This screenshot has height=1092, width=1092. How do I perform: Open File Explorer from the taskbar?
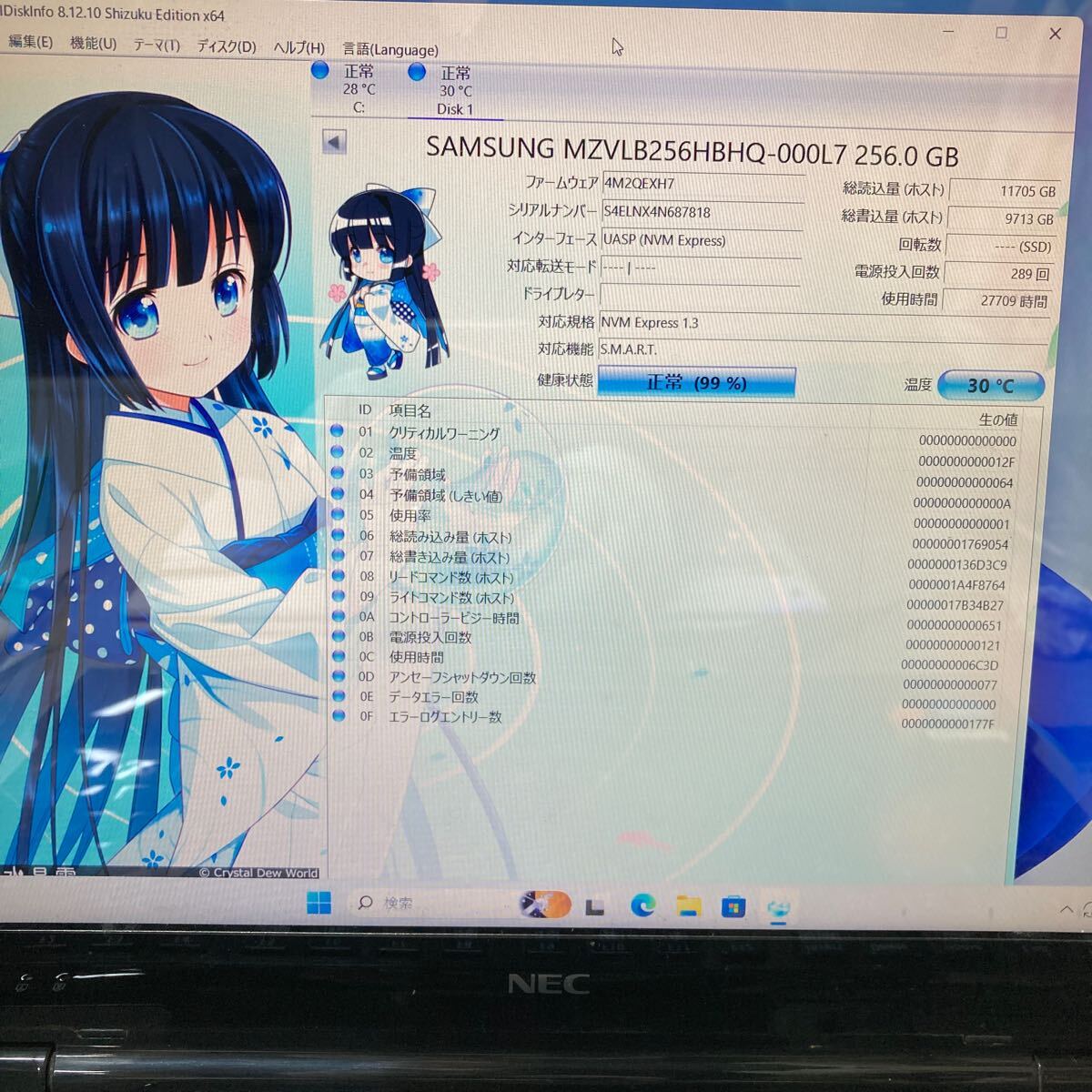tap(689, 905)
